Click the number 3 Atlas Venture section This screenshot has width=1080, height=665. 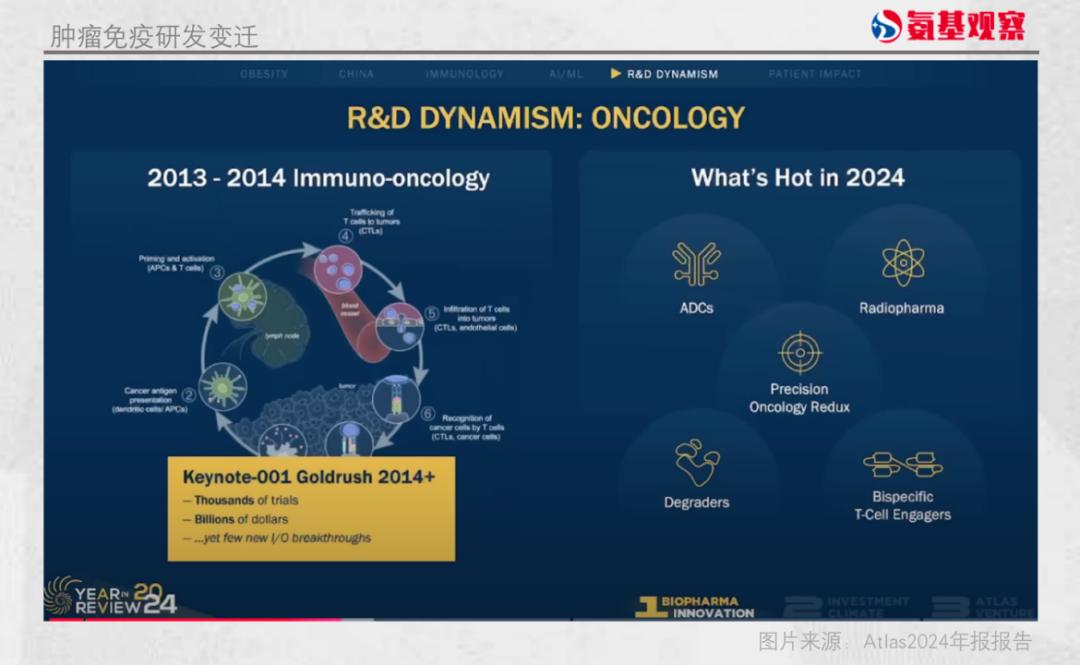click(984, 606)
